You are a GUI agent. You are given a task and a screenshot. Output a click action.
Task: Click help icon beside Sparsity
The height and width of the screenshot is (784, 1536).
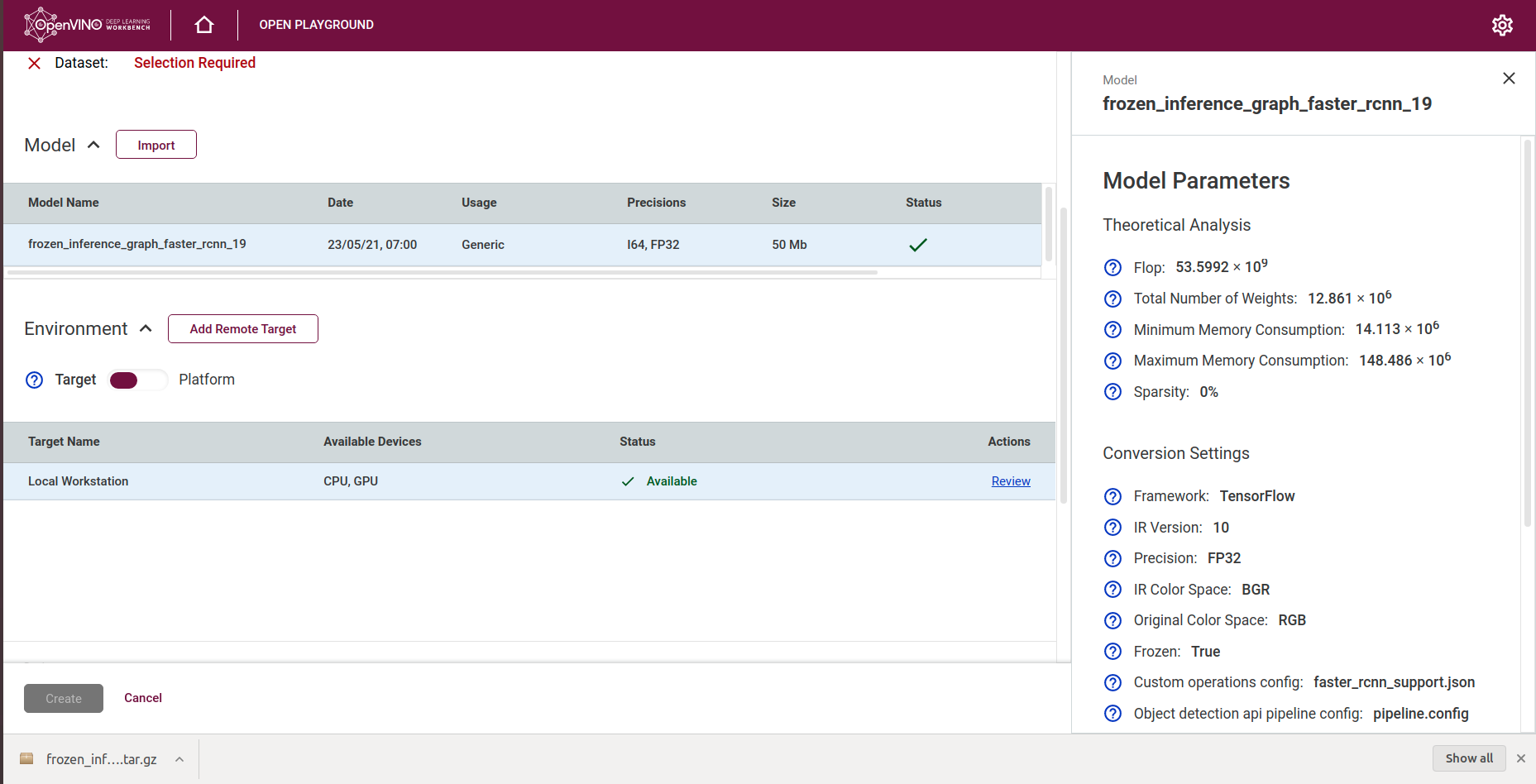pos(1113,392)
